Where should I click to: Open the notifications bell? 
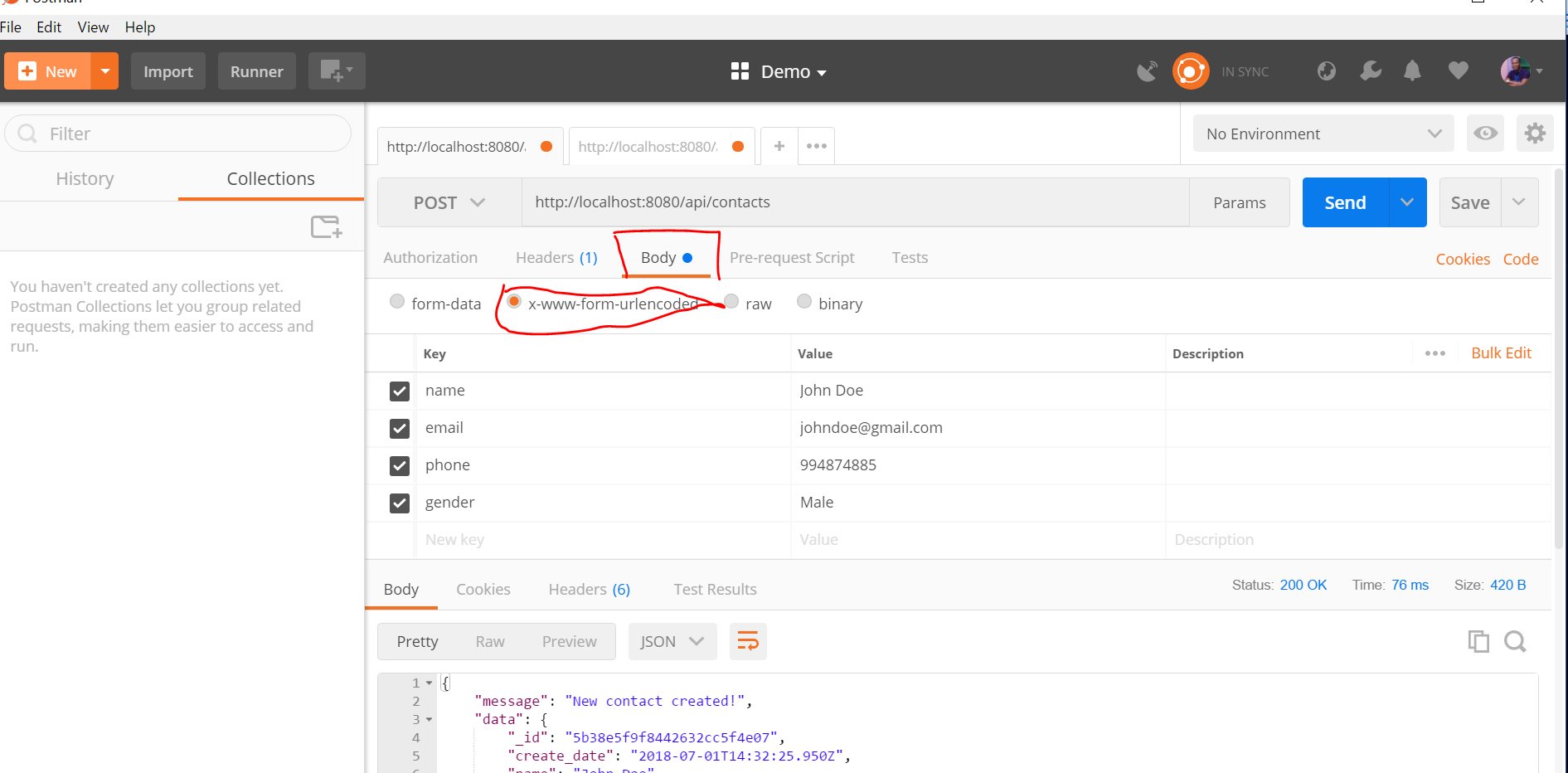click(x=1412, y=71)
